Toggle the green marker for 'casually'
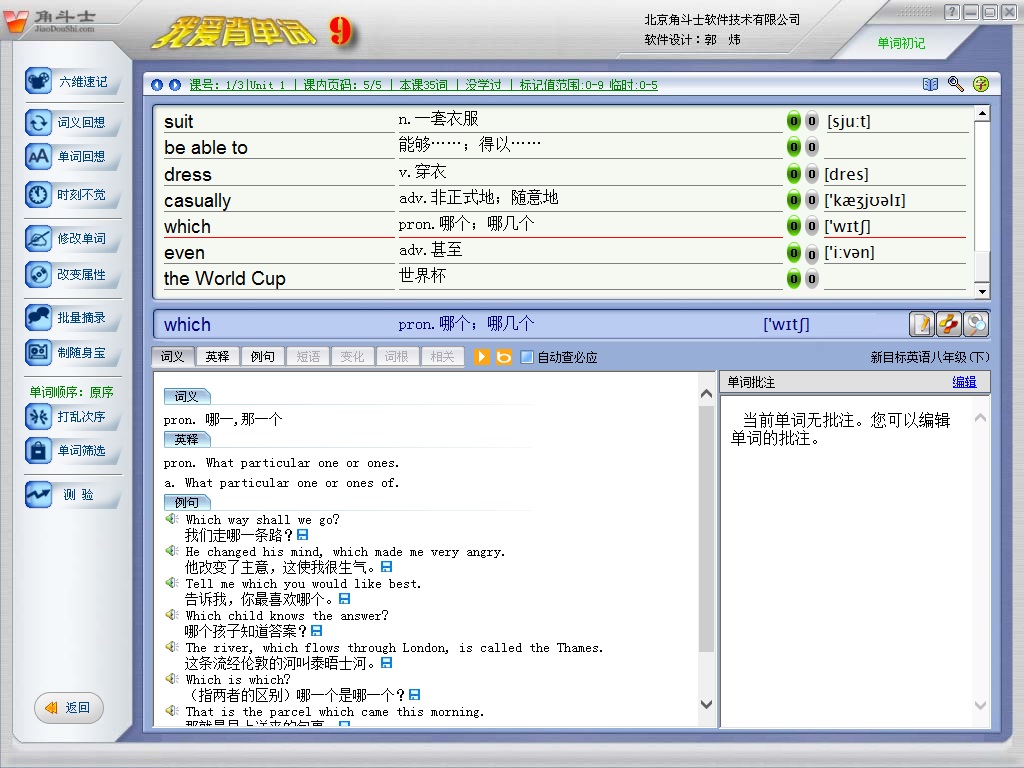This screenshot has width=1024, height=768. click(793, 200)
